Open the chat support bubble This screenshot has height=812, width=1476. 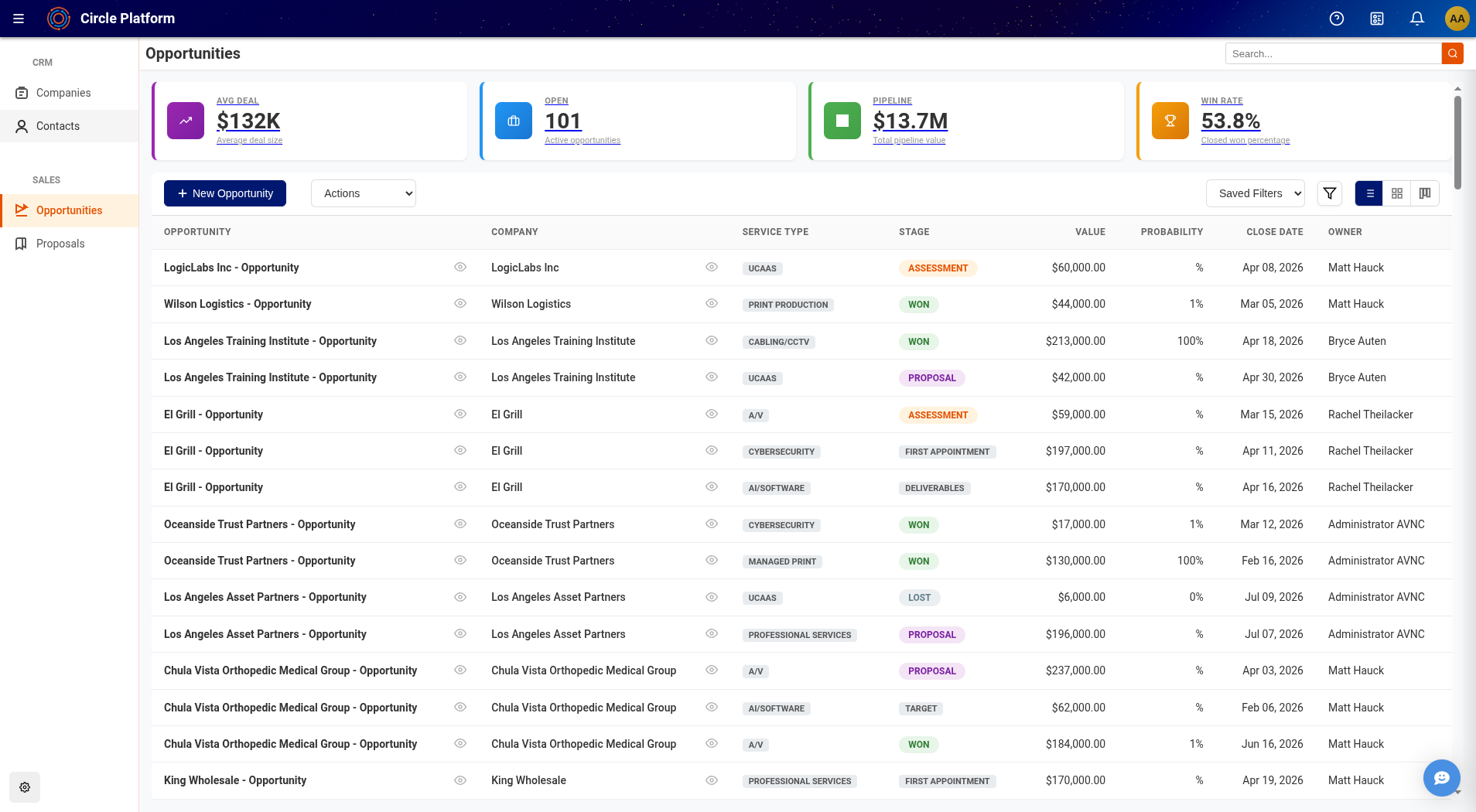(1442, 778)
